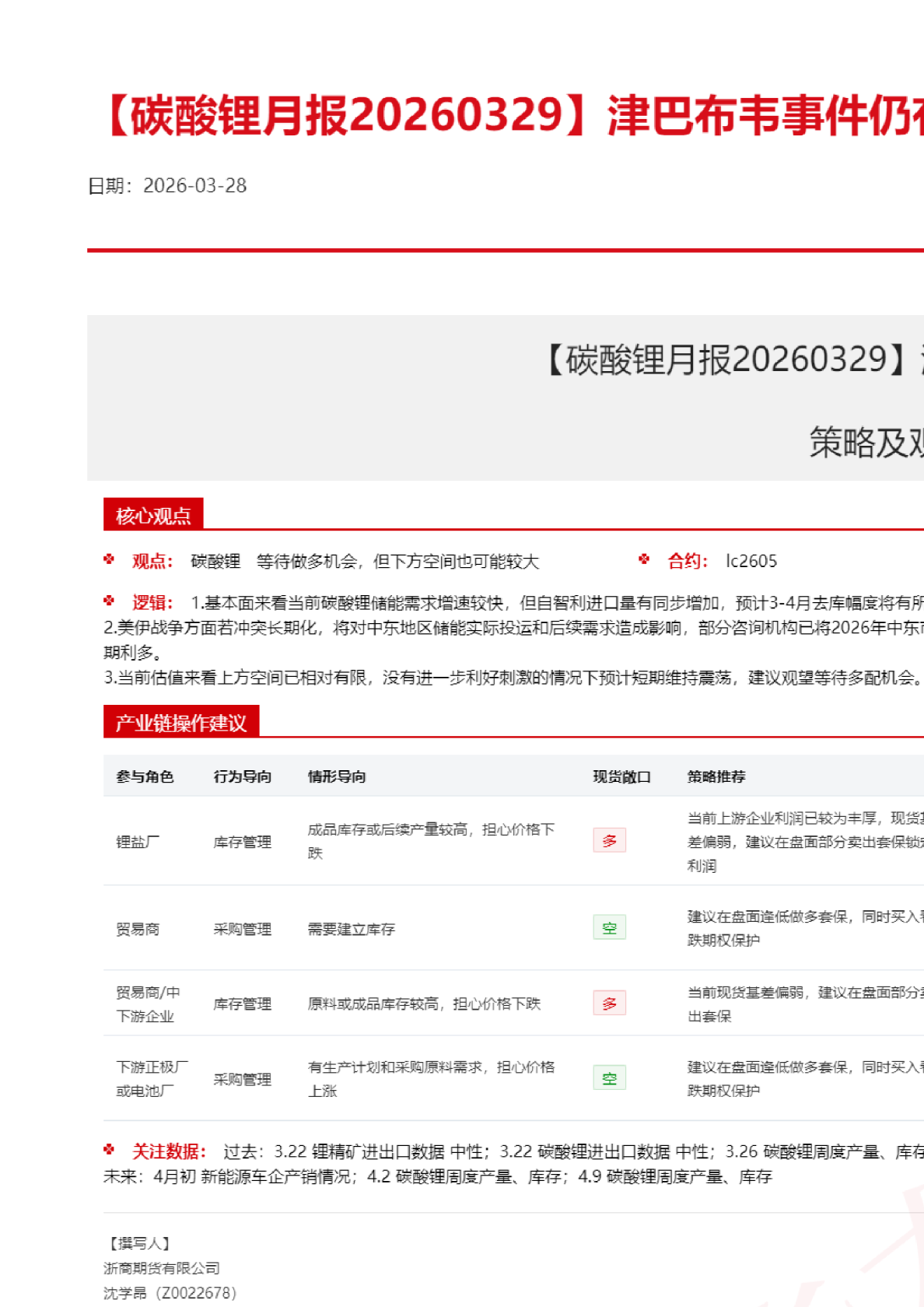
Task: Click the red bullet icon beside 合约
Action: coord(644,559)
